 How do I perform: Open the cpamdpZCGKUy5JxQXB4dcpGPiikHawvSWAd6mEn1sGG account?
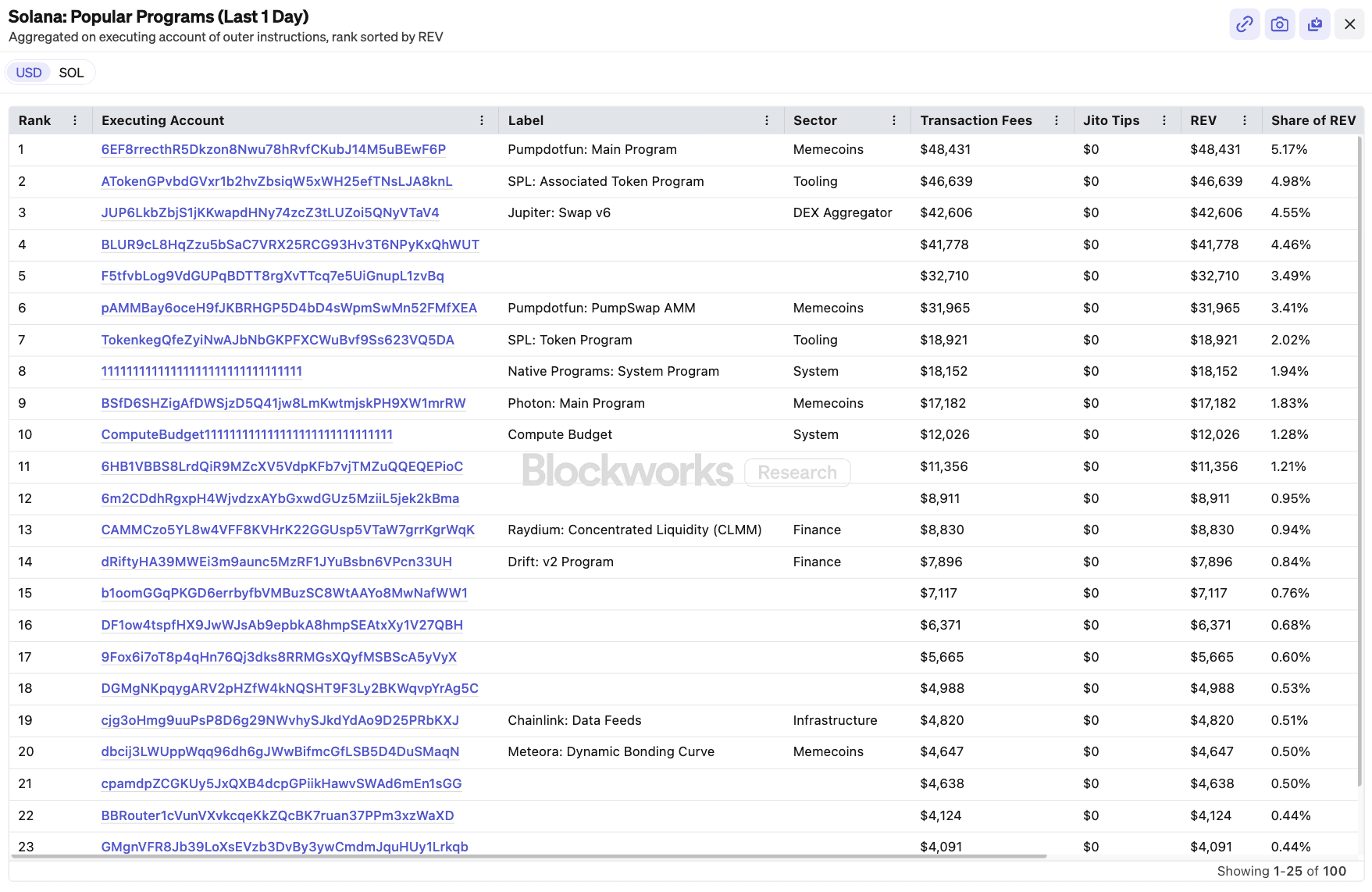[281, 783]
